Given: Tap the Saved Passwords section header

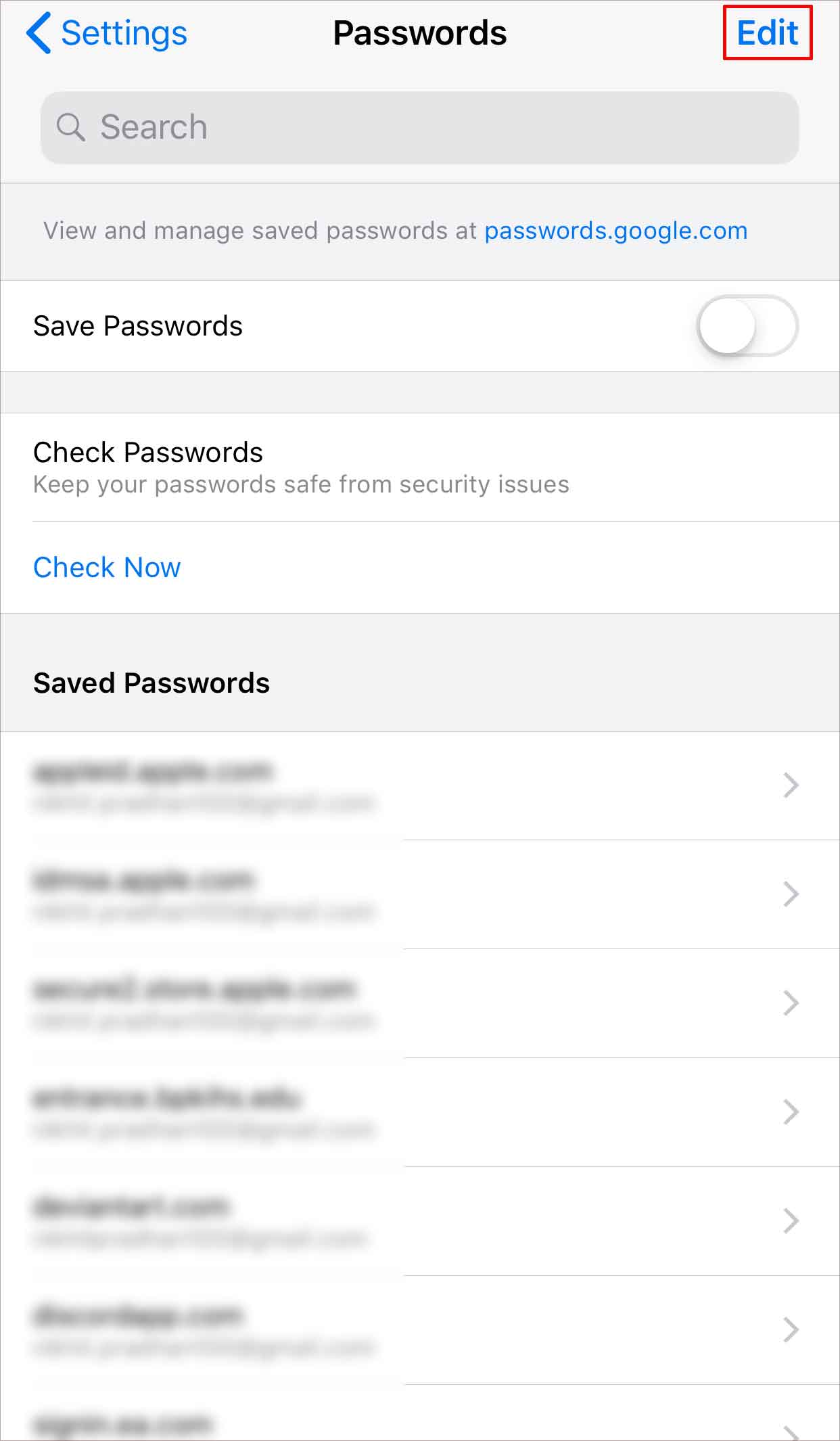Looking at the screenshot, I should click(x=151, y=683).
